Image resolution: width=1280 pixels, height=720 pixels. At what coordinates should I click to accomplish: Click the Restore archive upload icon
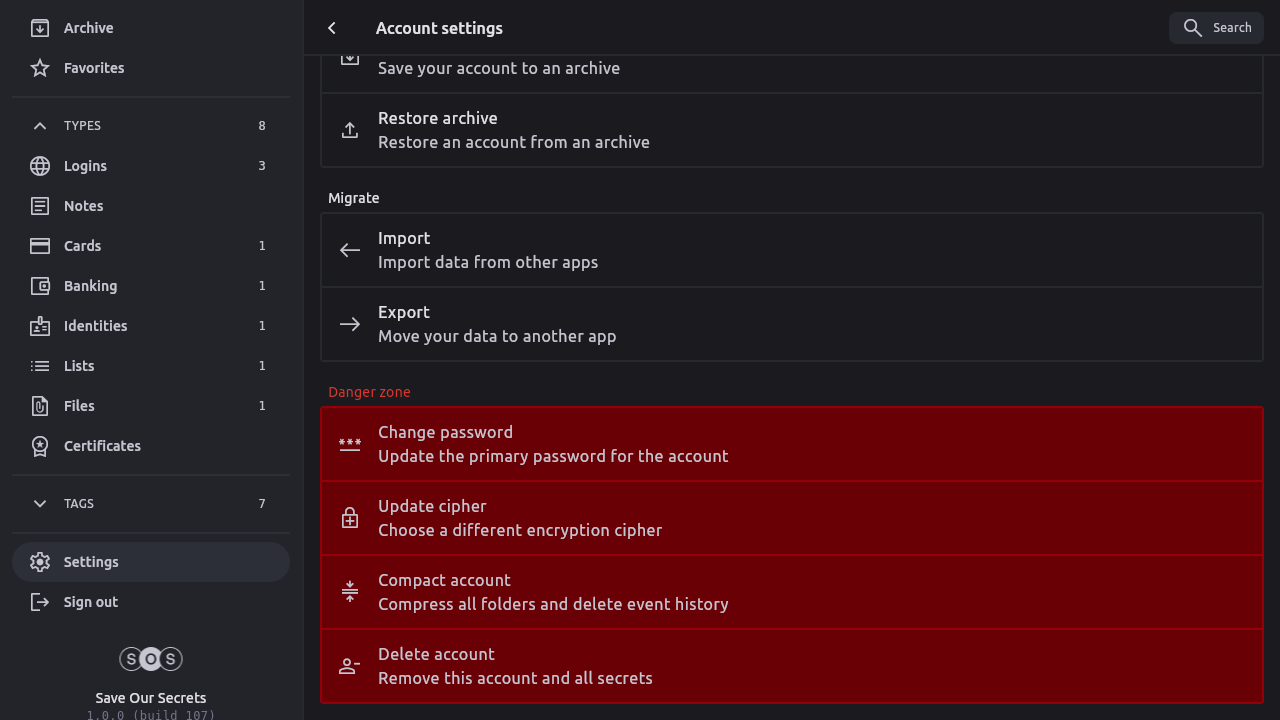pos(350,130)
